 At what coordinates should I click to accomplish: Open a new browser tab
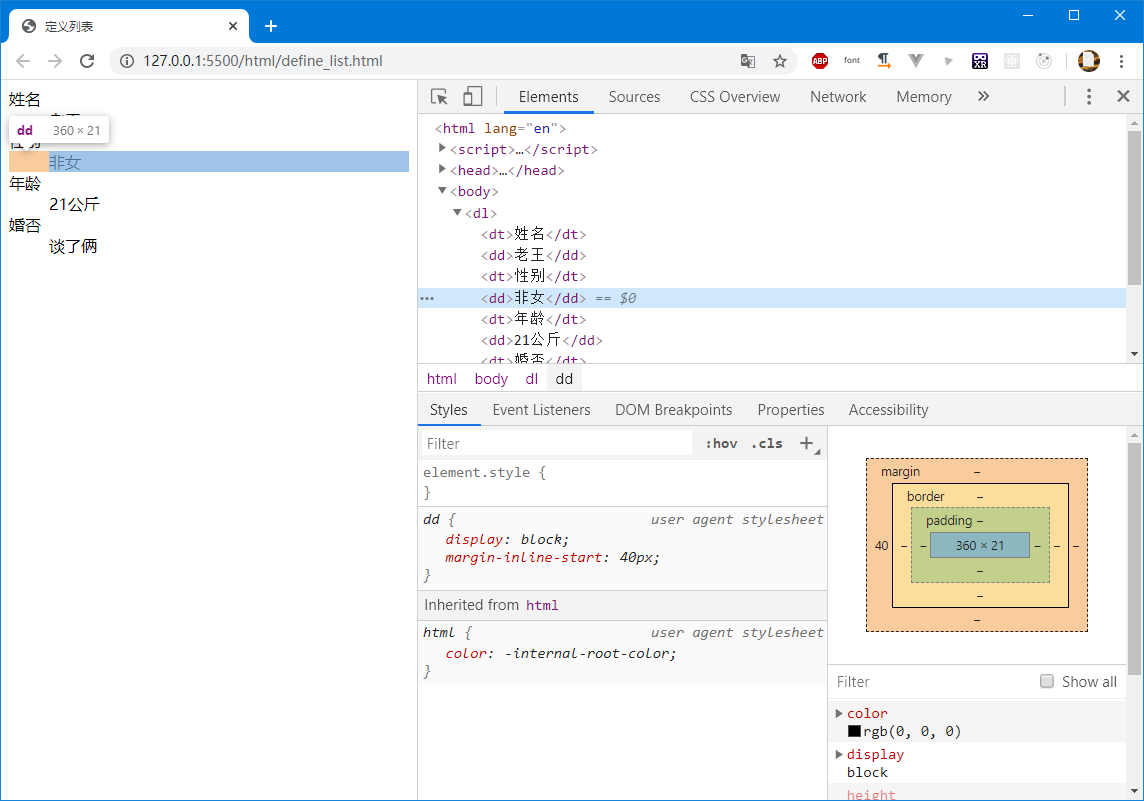(271, 26)
